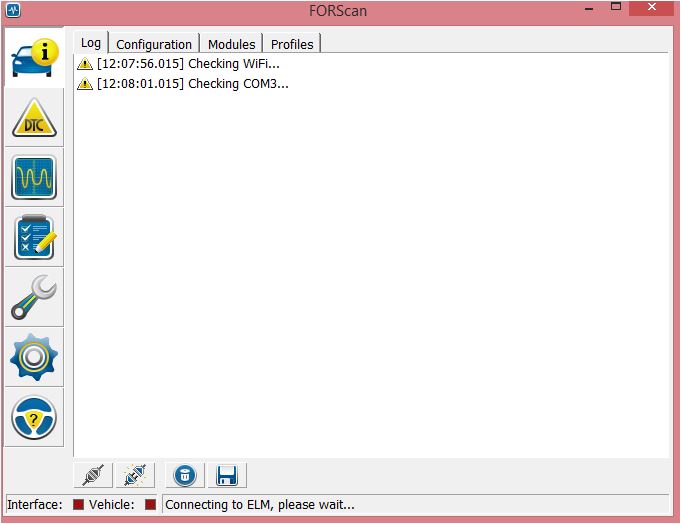Switch to the Log tab
Screen dimensions: 681x524
click(91, 43)
